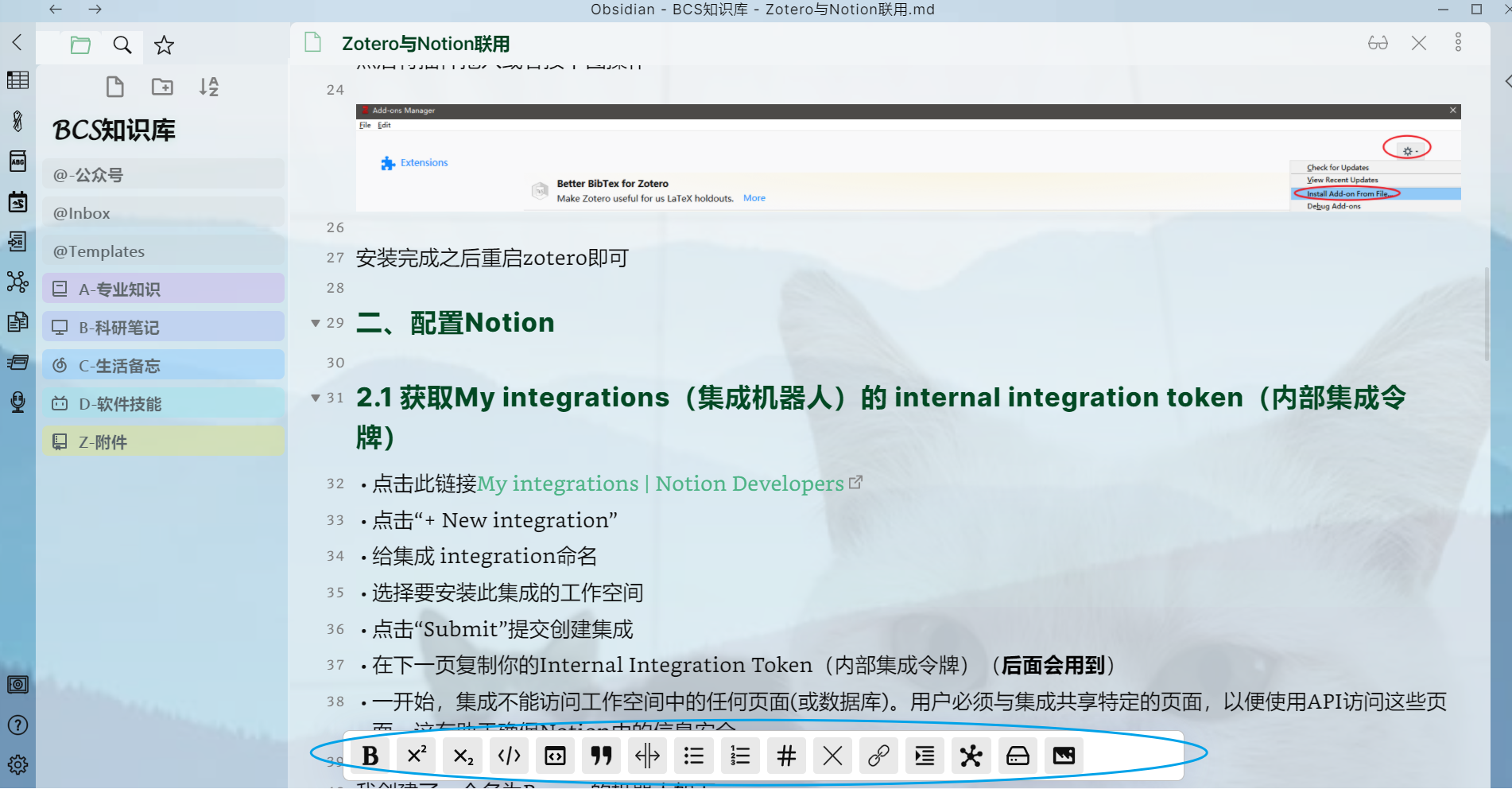Open the graph view from the ribbon
Image resolution: width=1512 pixels, height=789 pixels.
click(x=17, y=282)
